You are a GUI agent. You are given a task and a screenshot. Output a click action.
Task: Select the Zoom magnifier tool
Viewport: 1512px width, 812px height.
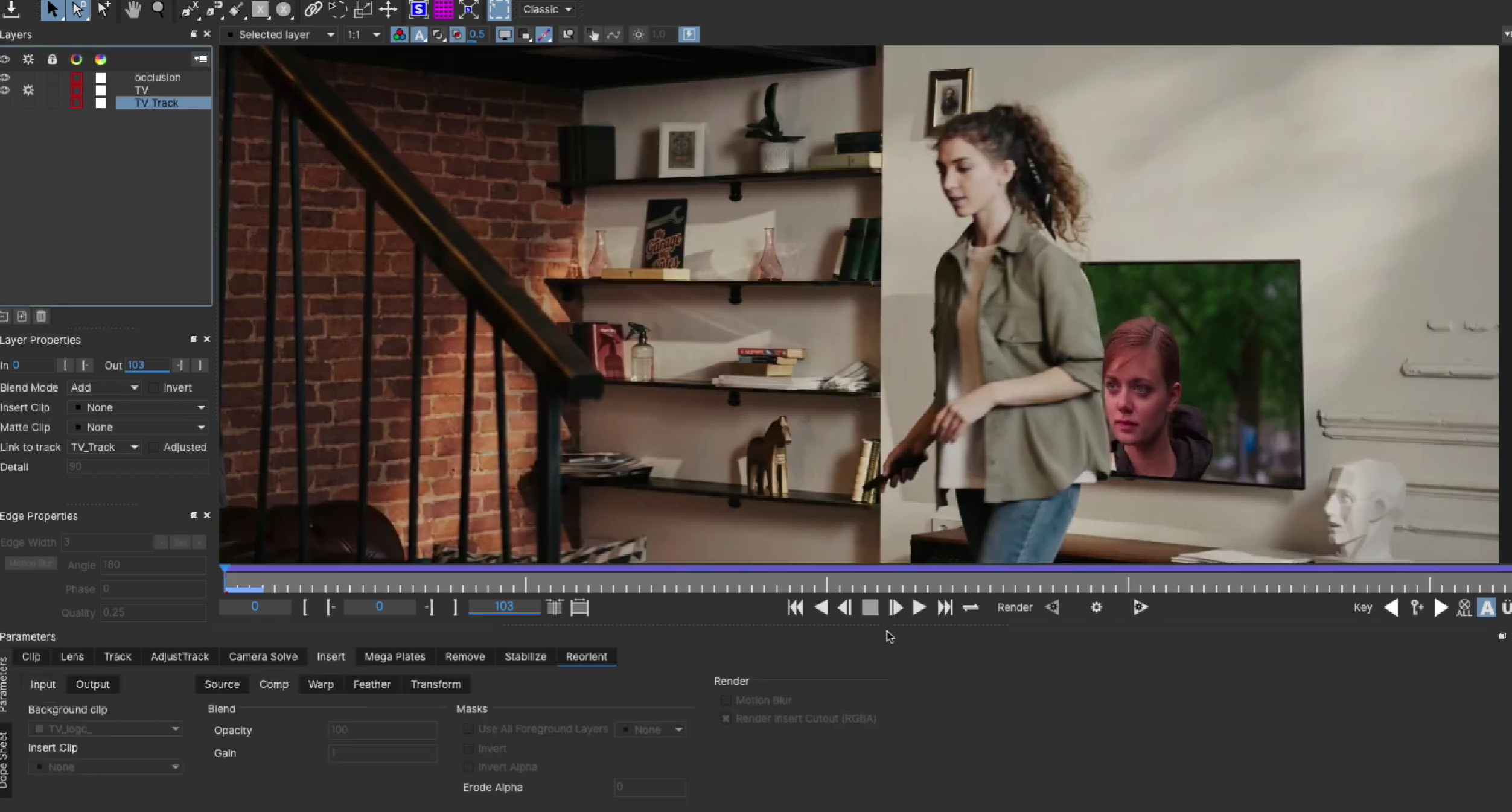[x=158, y=9]
